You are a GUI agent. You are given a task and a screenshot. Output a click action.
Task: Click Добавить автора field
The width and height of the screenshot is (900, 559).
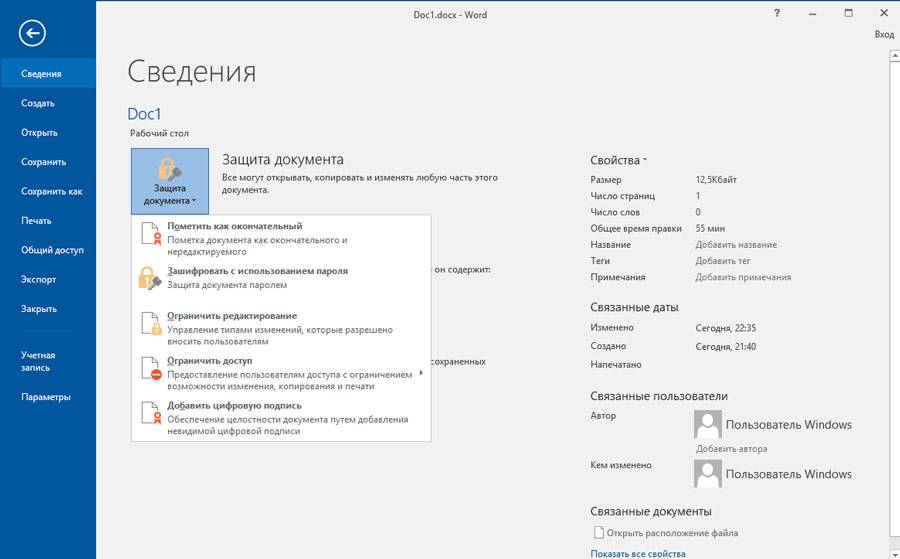click(x=731, y=449)
